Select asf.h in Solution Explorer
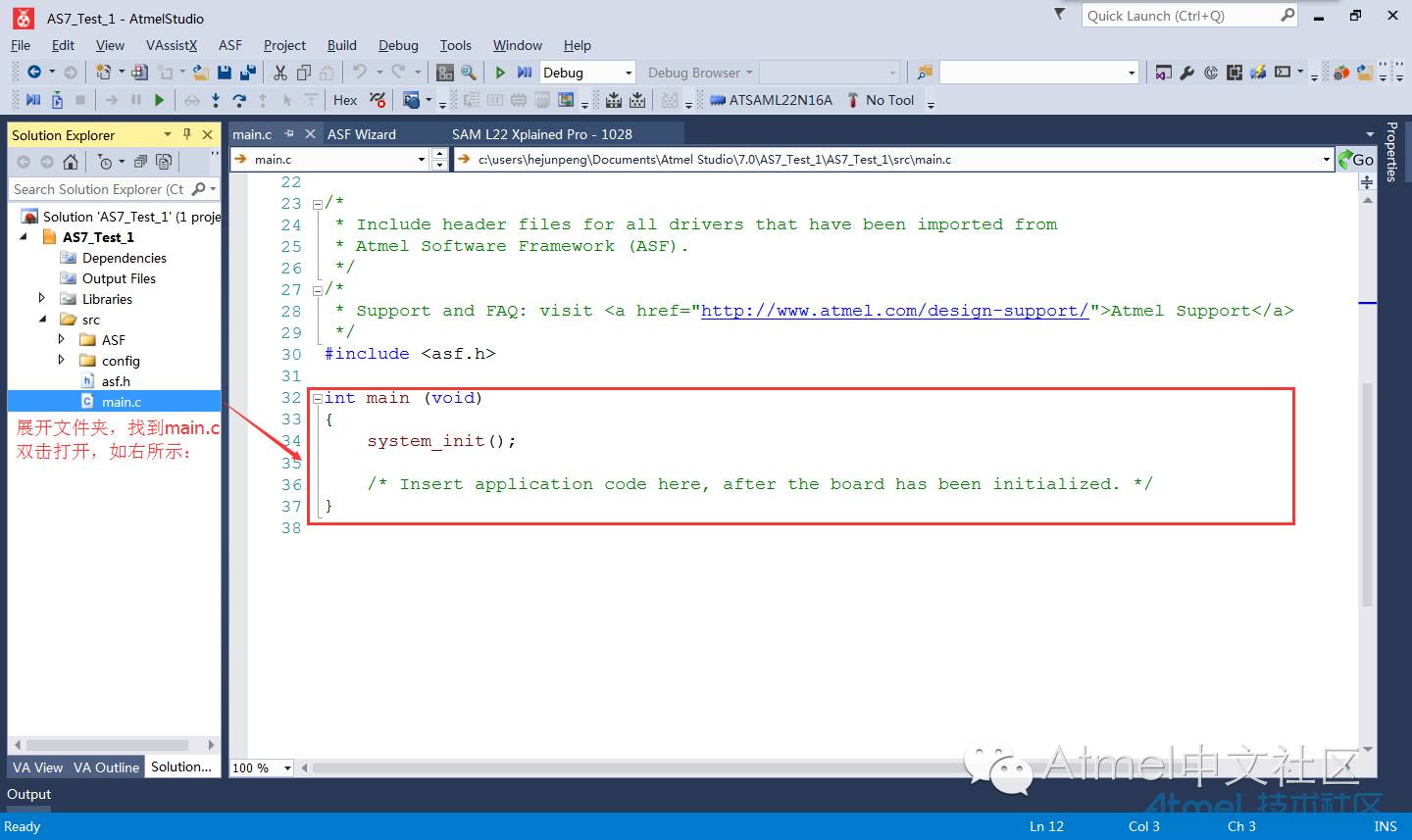This screenshot has height=840, width=1412. [x=116, y=381]
